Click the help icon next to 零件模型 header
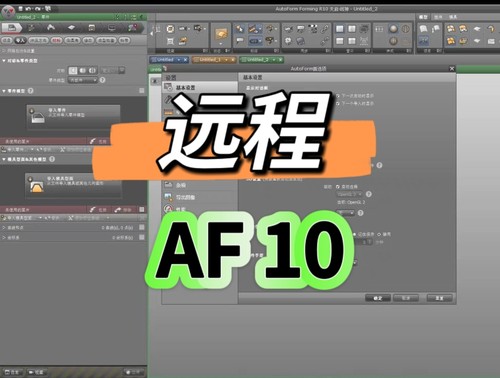Image resolution: width=500 pixels, height=378 pixels. (31, 91)
